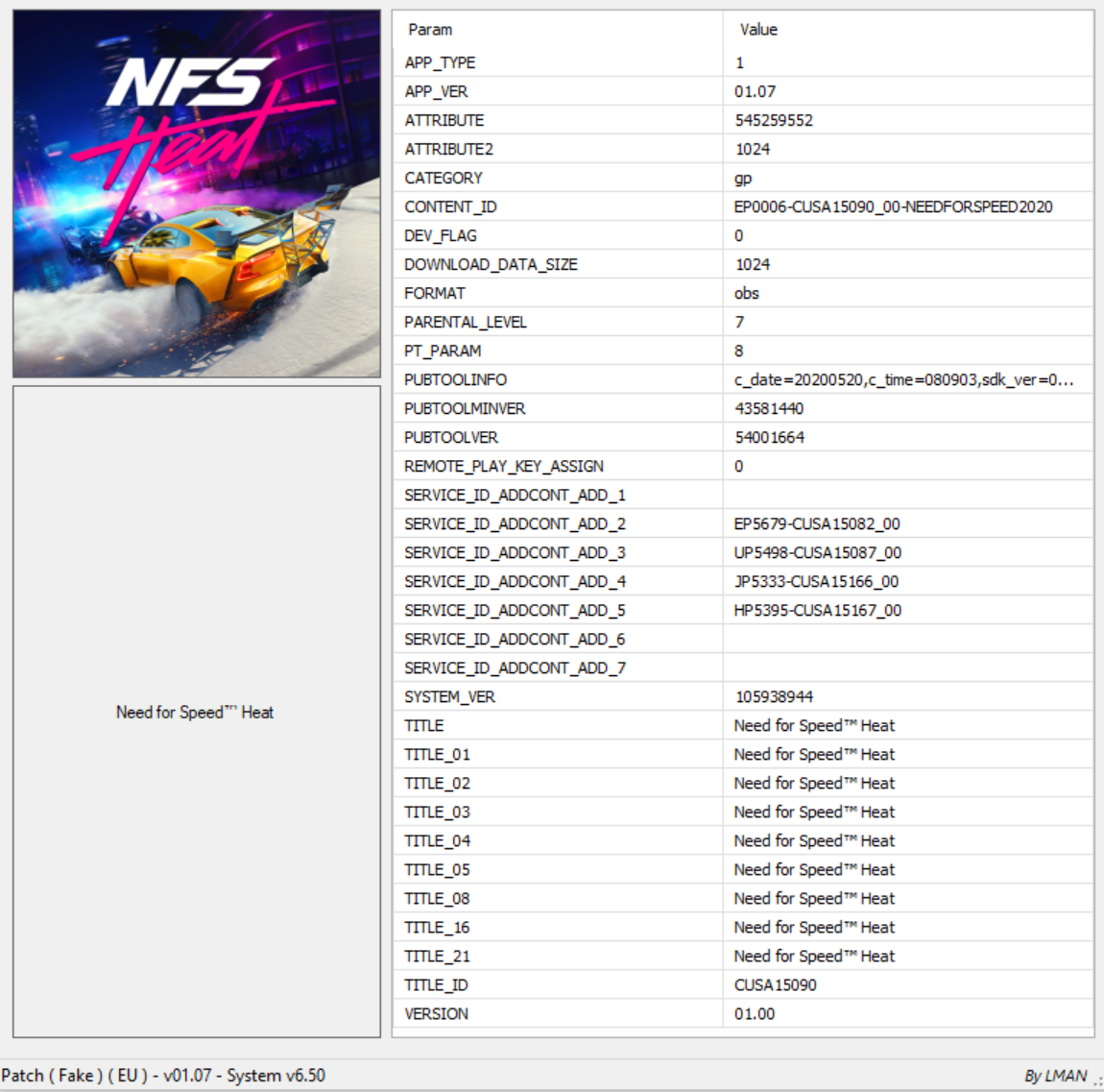Select the PUBTOOLINFO row
Image resolution: width=1104 pixels, height=1092 pixels.
pos(455,379)
